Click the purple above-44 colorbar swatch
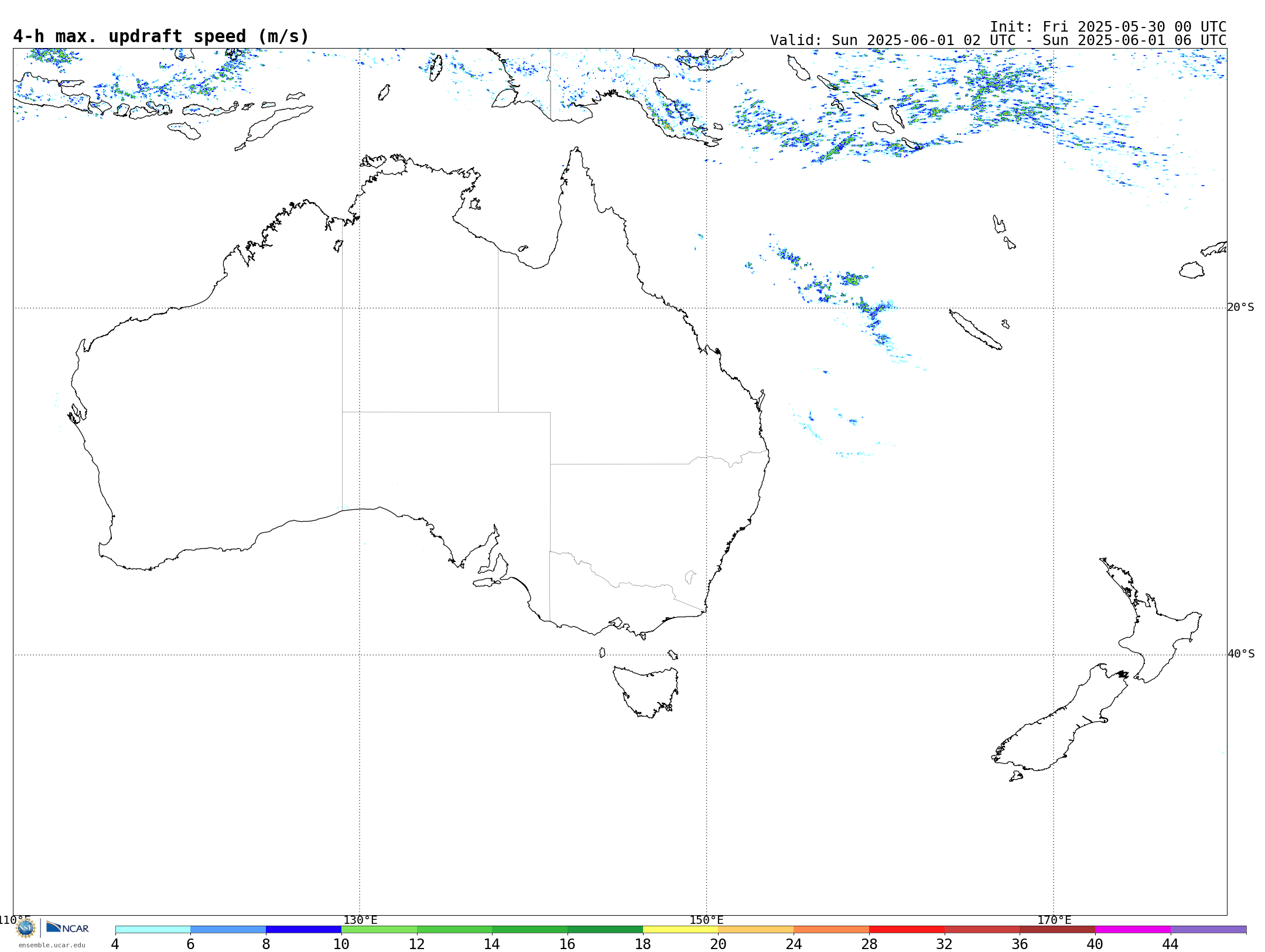Screen dimensions: 1265x952 [1208, 930]
